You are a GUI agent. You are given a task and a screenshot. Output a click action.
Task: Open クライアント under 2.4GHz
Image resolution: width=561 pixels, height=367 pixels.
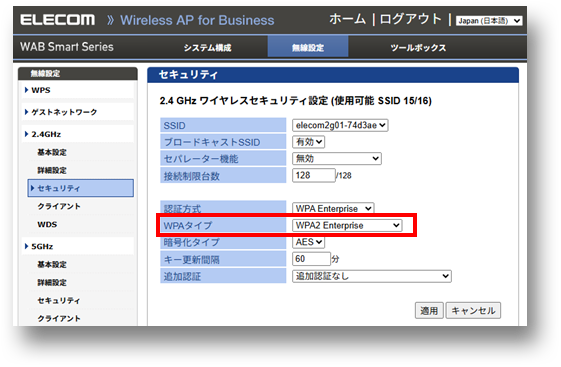[x=59, y=206]
